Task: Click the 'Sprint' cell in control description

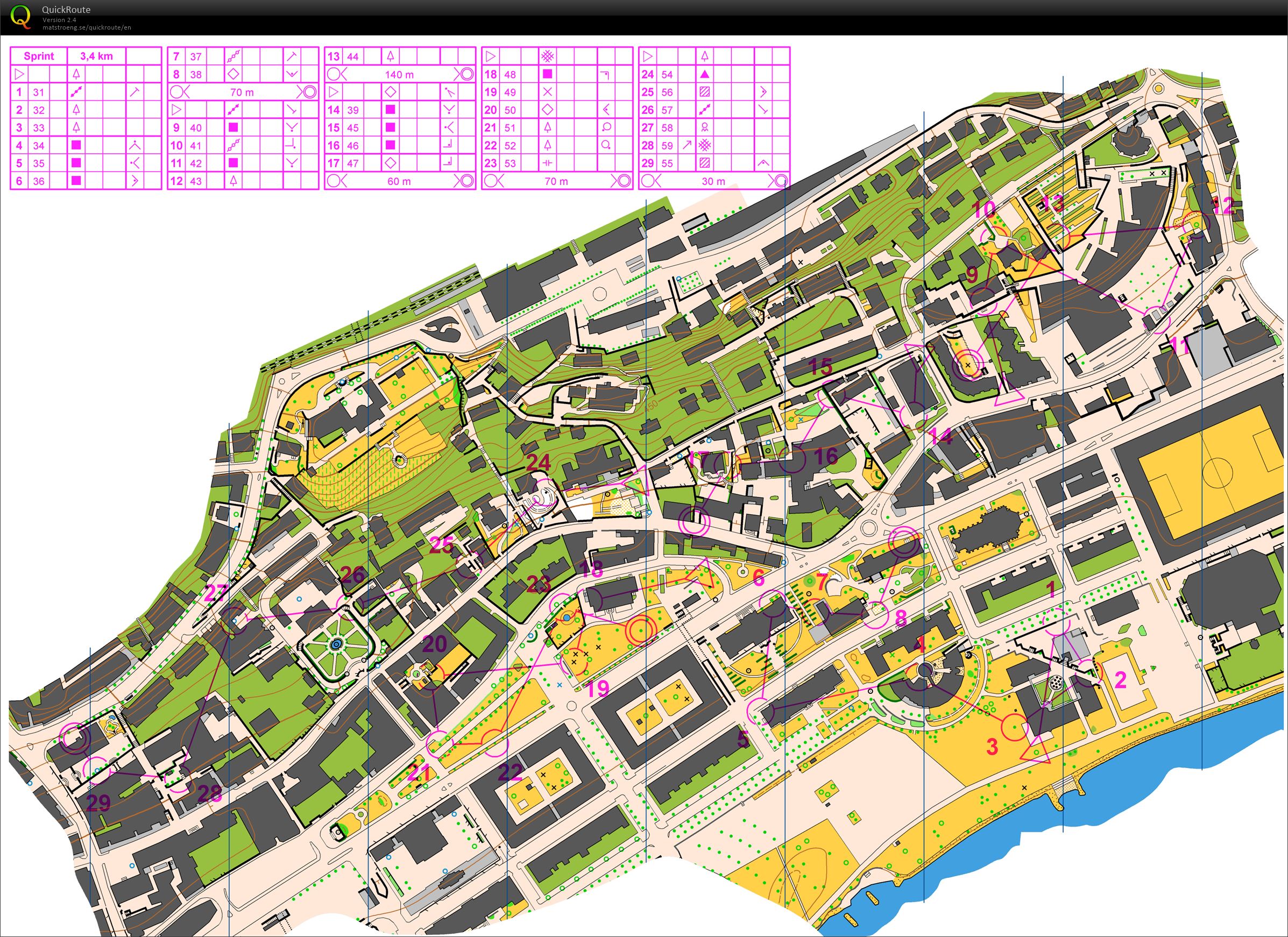Action: click(x=39, y=56)
